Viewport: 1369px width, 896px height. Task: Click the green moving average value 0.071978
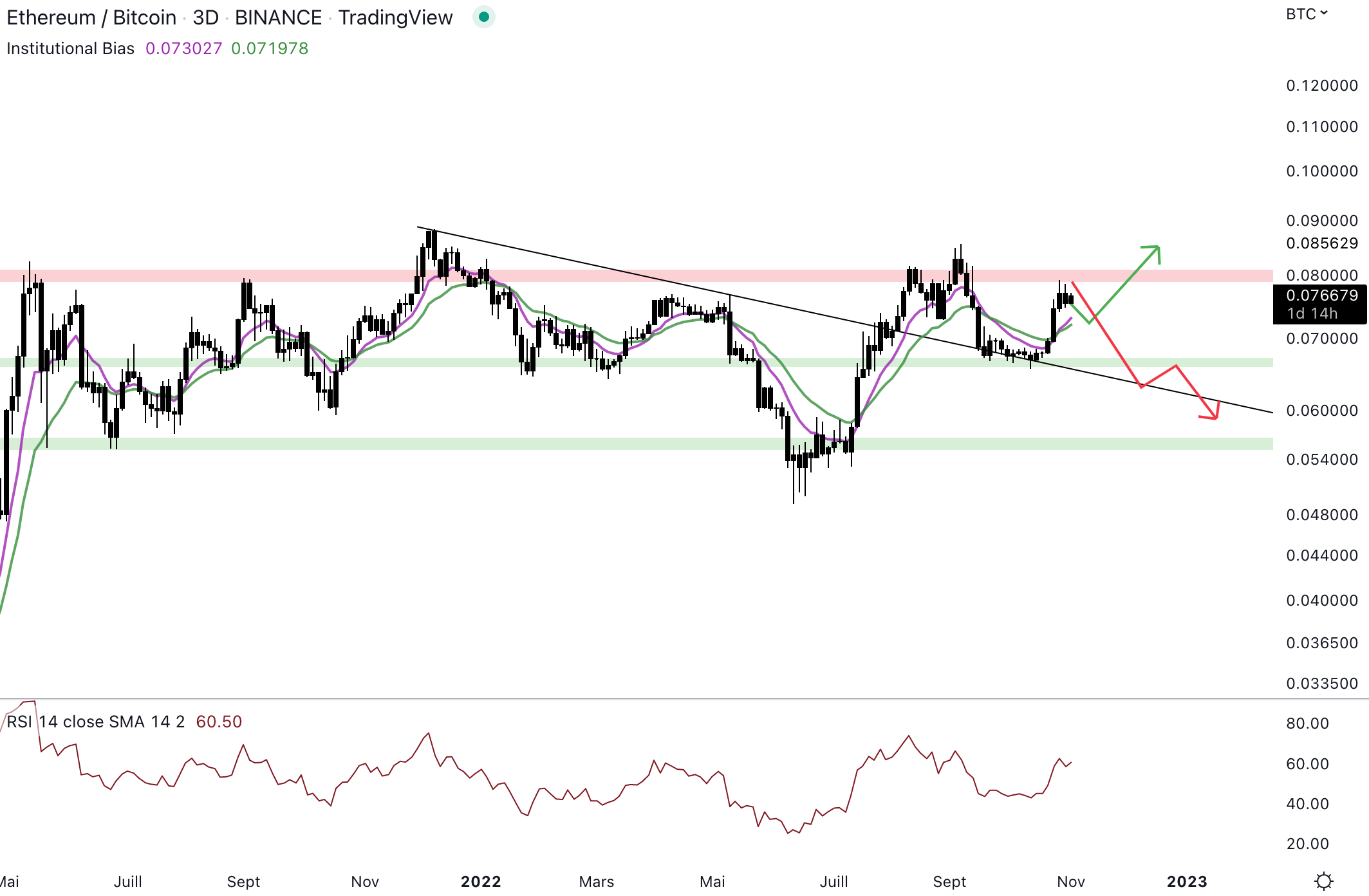click(269, 48)
